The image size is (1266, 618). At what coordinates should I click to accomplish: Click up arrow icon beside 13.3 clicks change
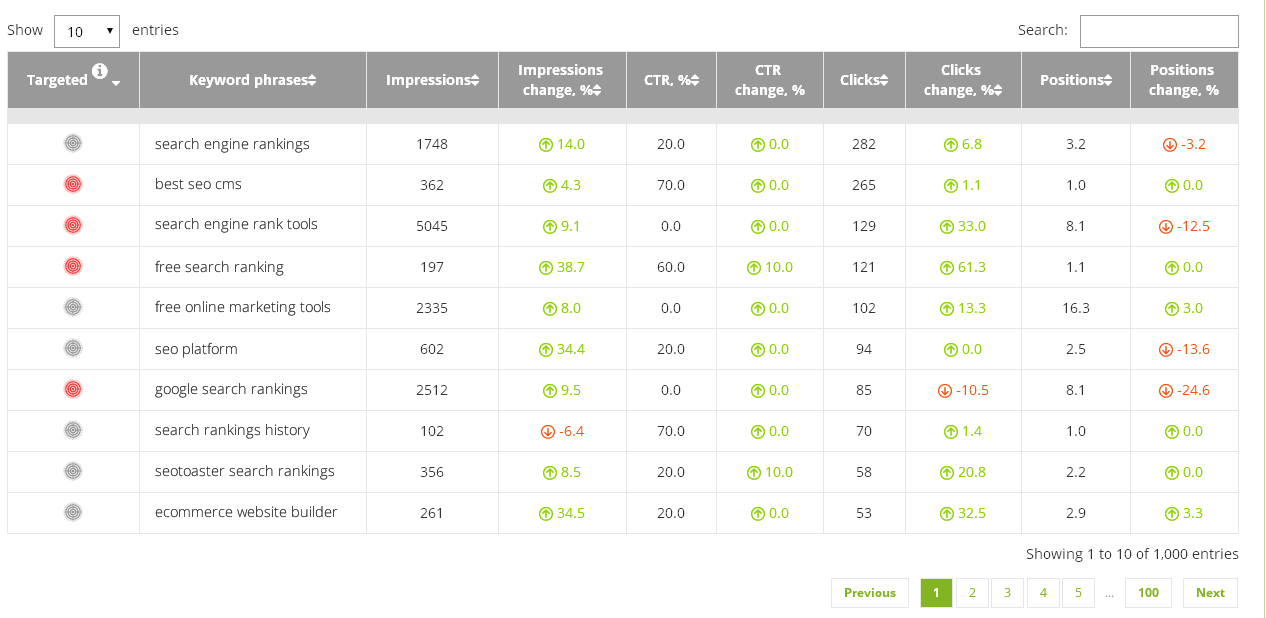click(x=946, y=309)
